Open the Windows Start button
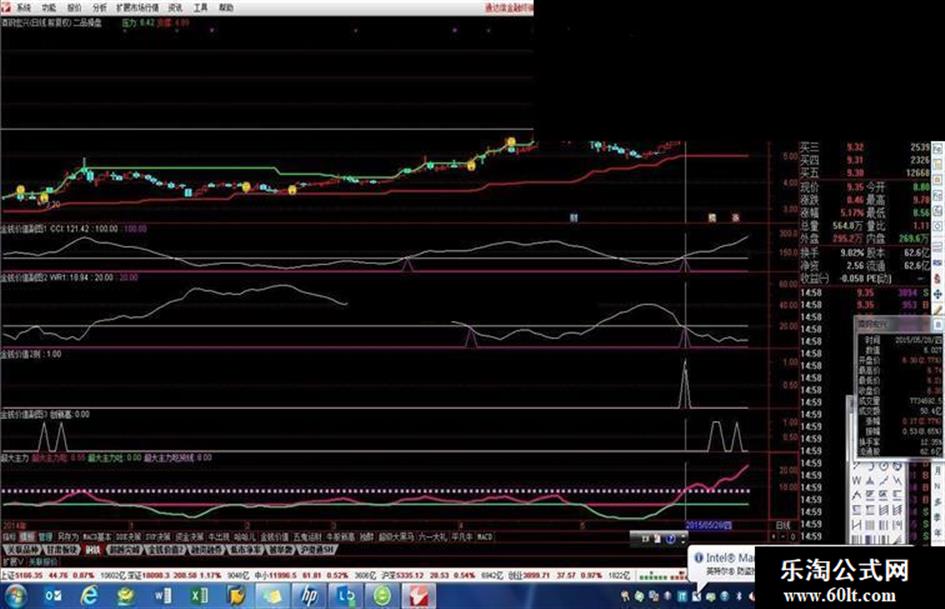The height and width of the screenshot is (609, 945). [15, 596]
